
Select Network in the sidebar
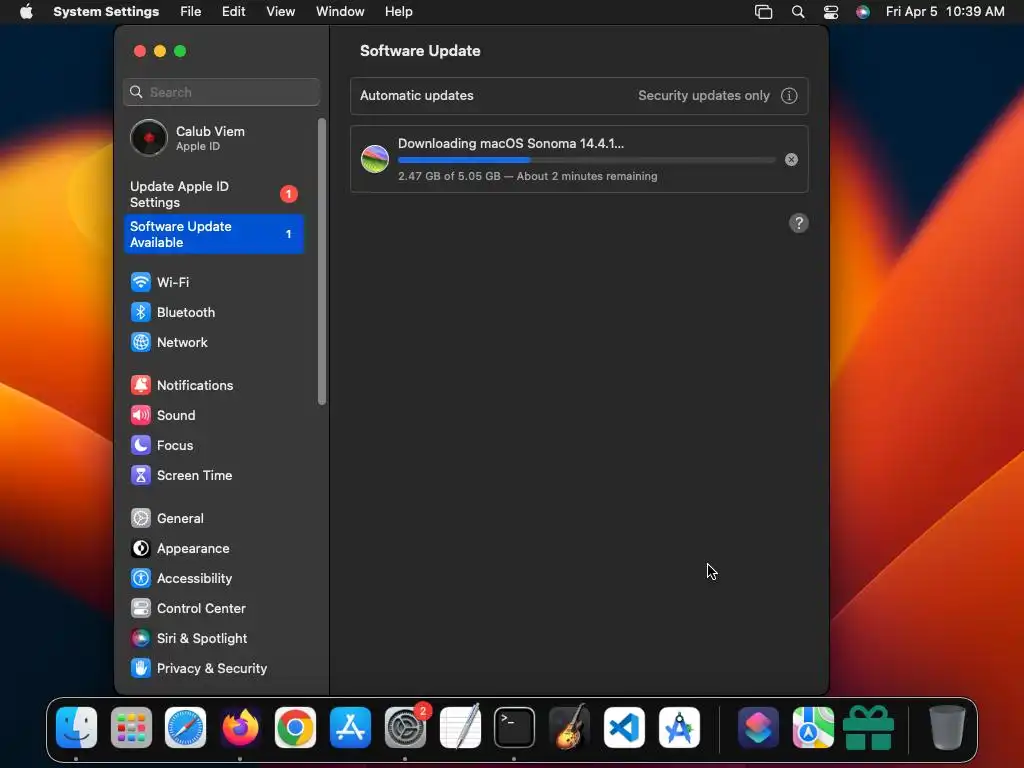point(214,342)
